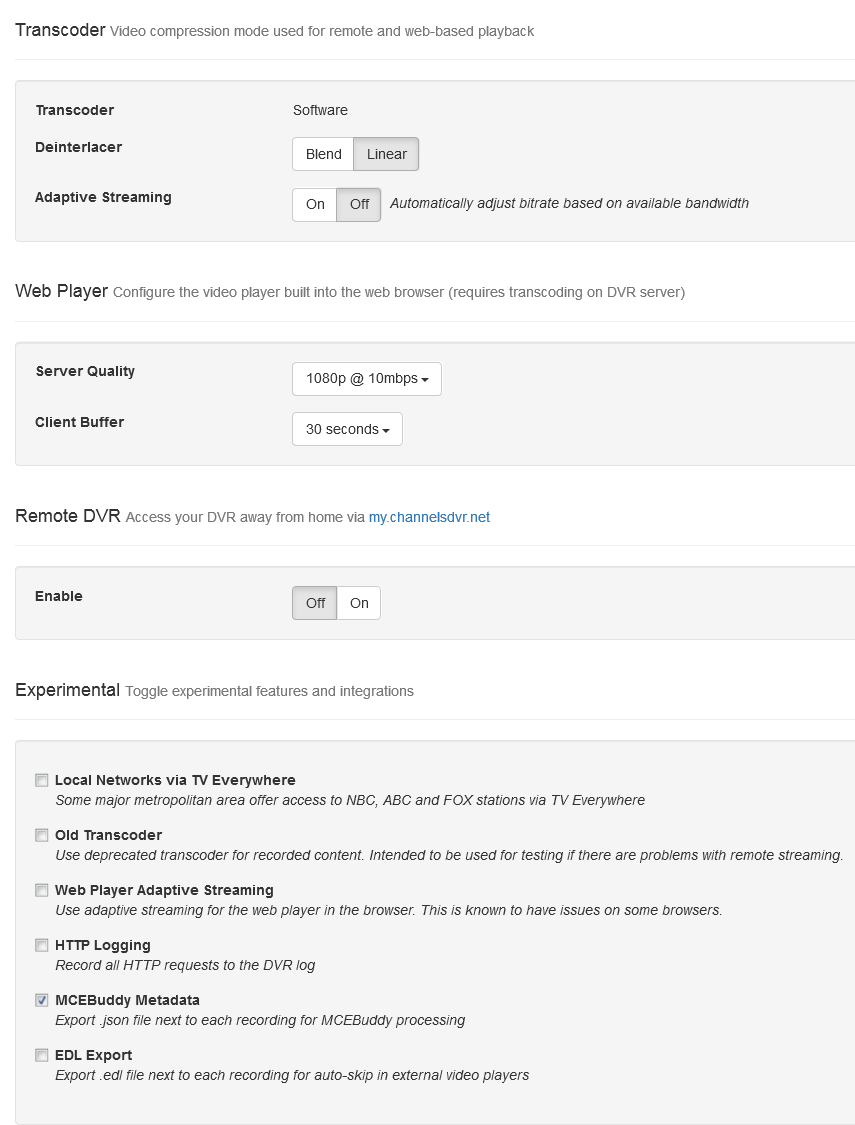Turn Adaptive Streaming Off

click(359, 204)
